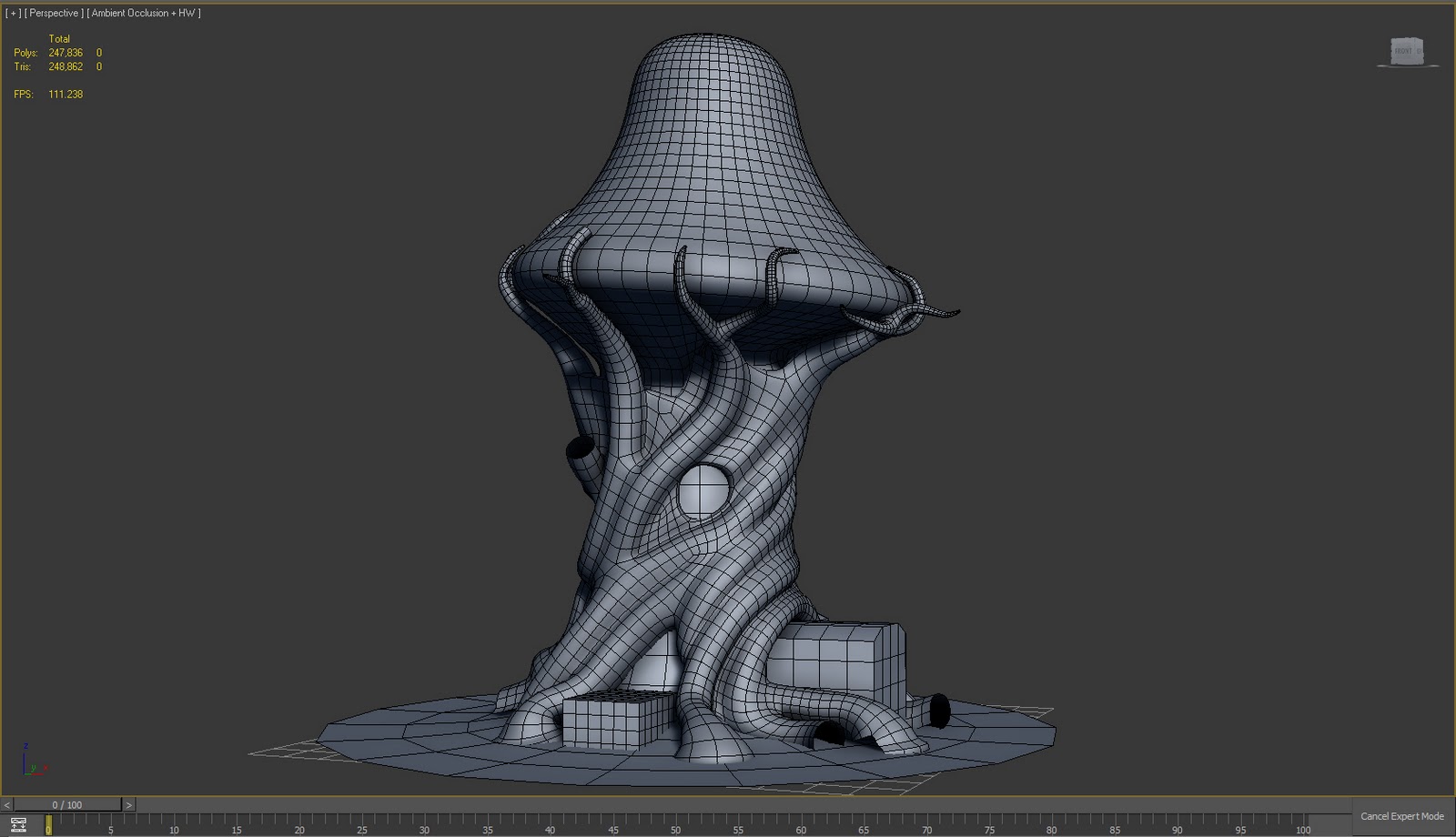Screen dimensions: 1456x837
Task: Click the Polys count 247,836 statistic
Action: [x=66, y=53]
